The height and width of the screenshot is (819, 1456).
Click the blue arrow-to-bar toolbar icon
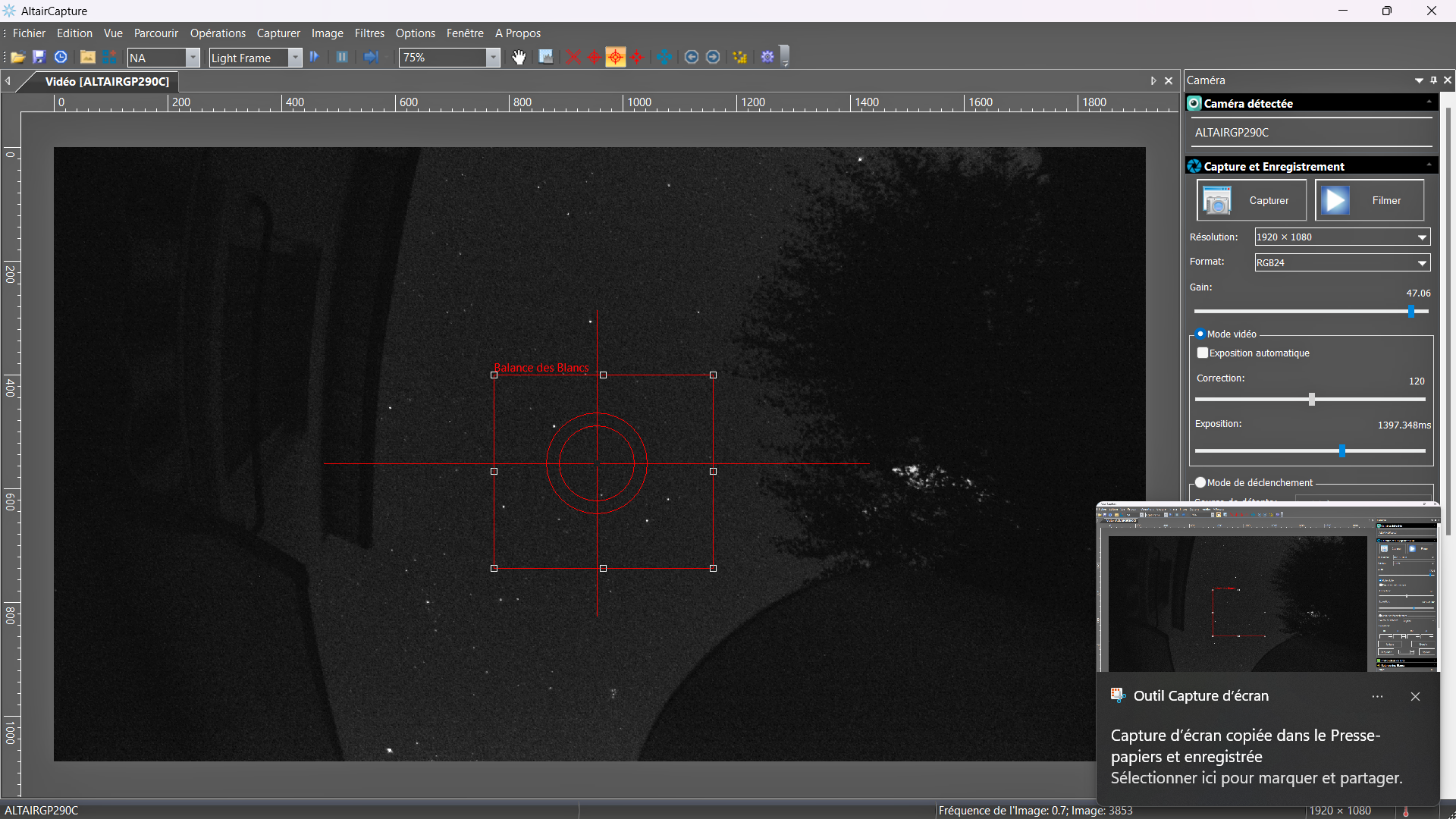tap(371, 58)
